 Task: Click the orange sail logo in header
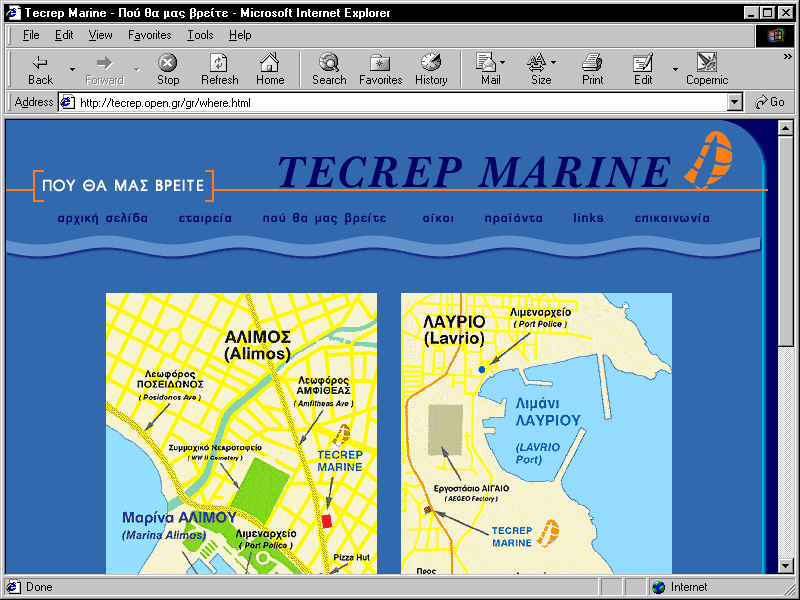tap(708, 160)
